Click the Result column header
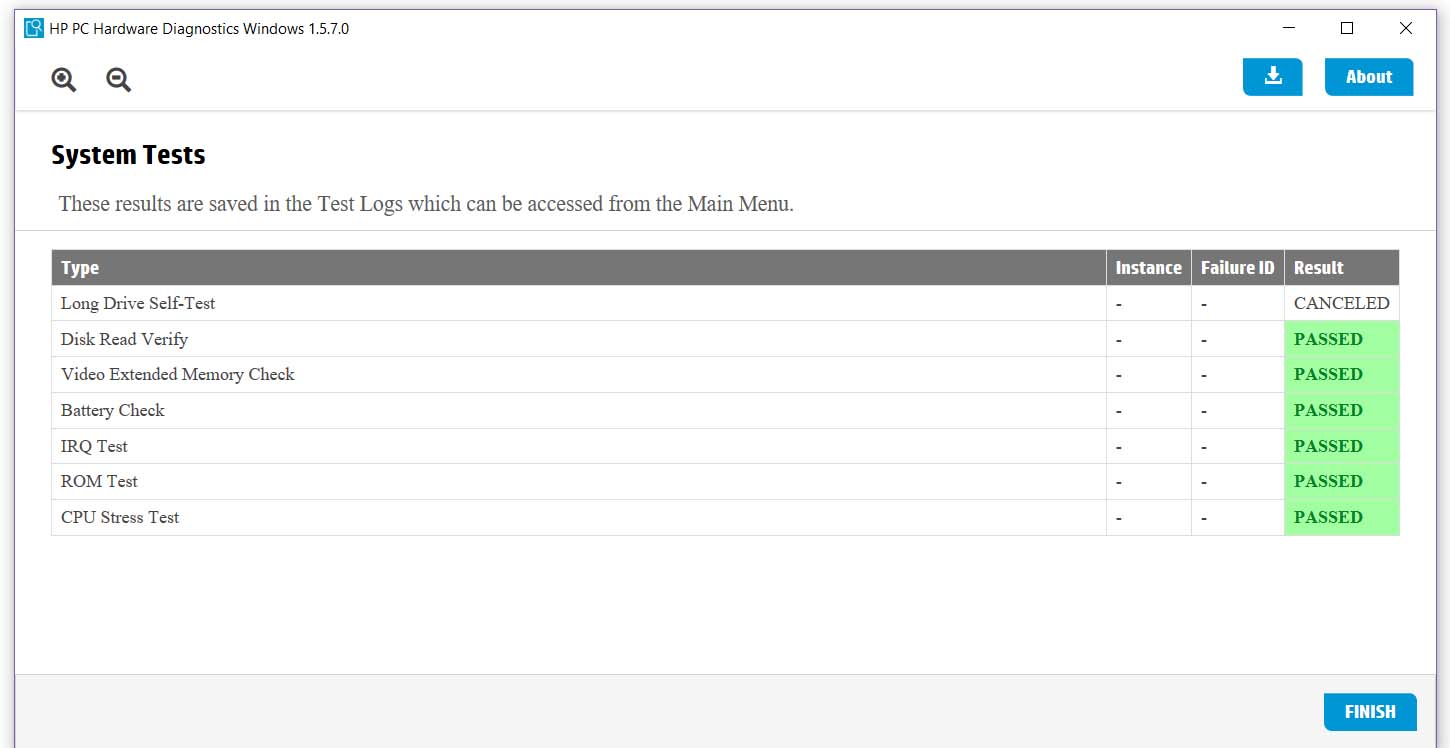Image resolution: width=1450 pixels, height=748 pixels. tap(1318, 268)
